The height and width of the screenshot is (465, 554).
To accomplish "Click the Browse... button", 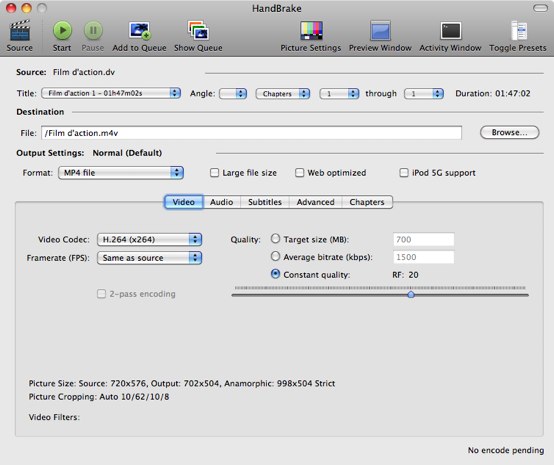I will [509, 133].
